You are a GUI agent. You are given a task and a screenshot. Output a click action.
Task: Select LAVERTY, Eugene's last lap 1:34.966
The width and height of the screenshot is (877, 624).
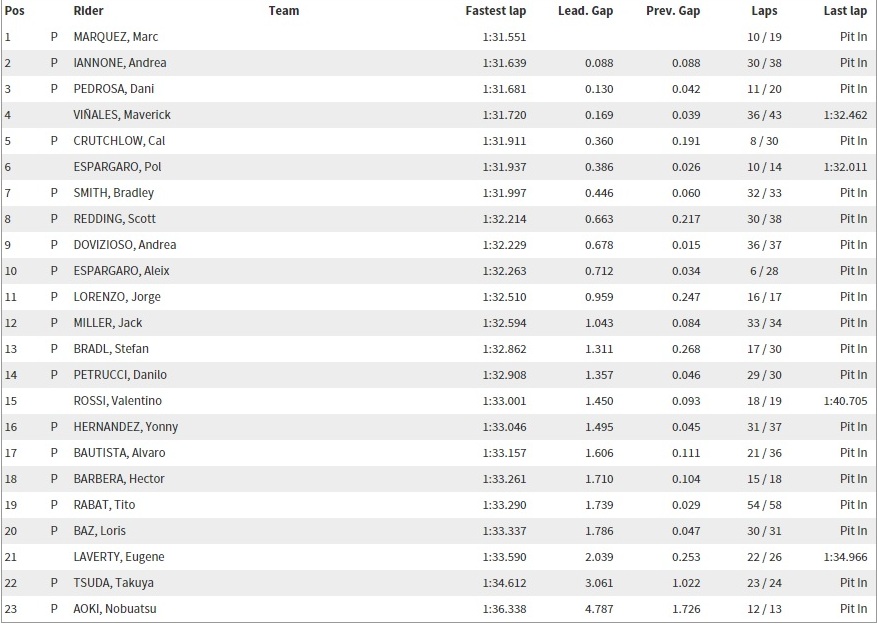point(845,557)
